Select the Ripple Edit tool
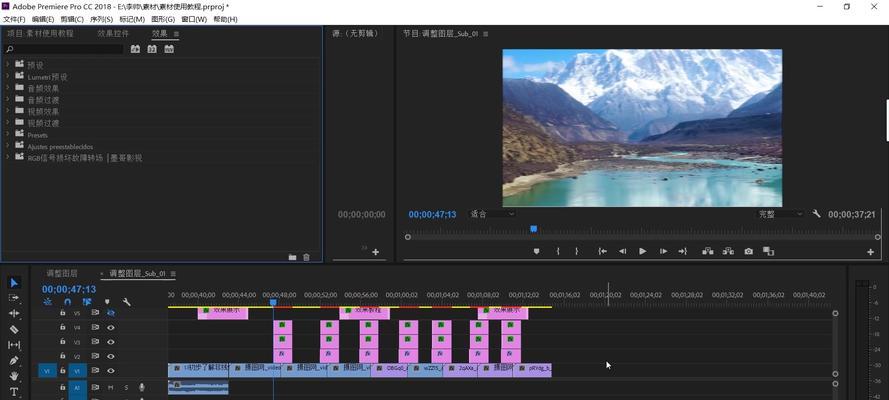This screenshot has width=889, height=400. 14,313
